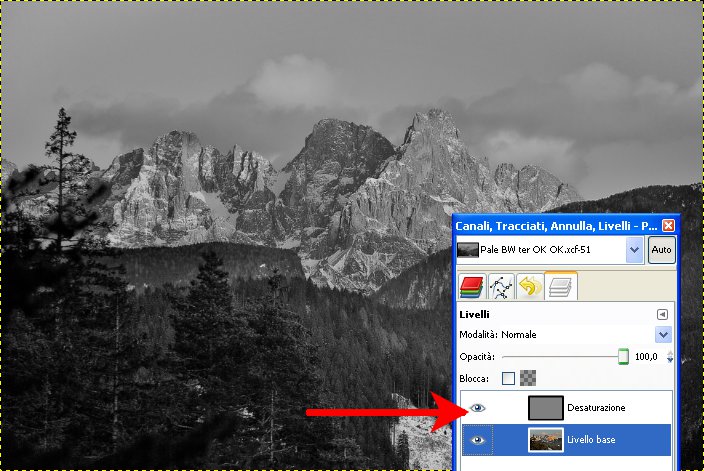704x471 pixels.
Task: Select the Layers (Livelli) tab
Action: pyautogui.click(x=561, y=287)
